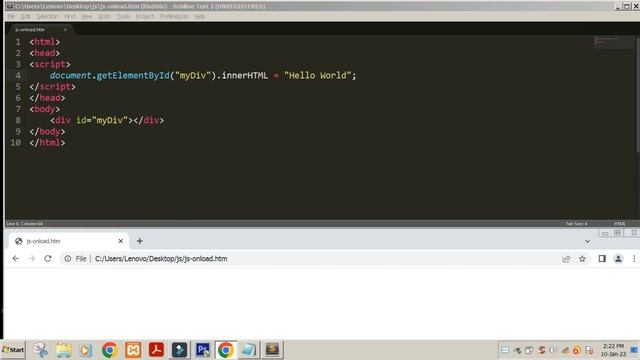The height and width of the screenshot is (360, 640).
Task: Open Sublime File menu
Action: tap(11, 16)
